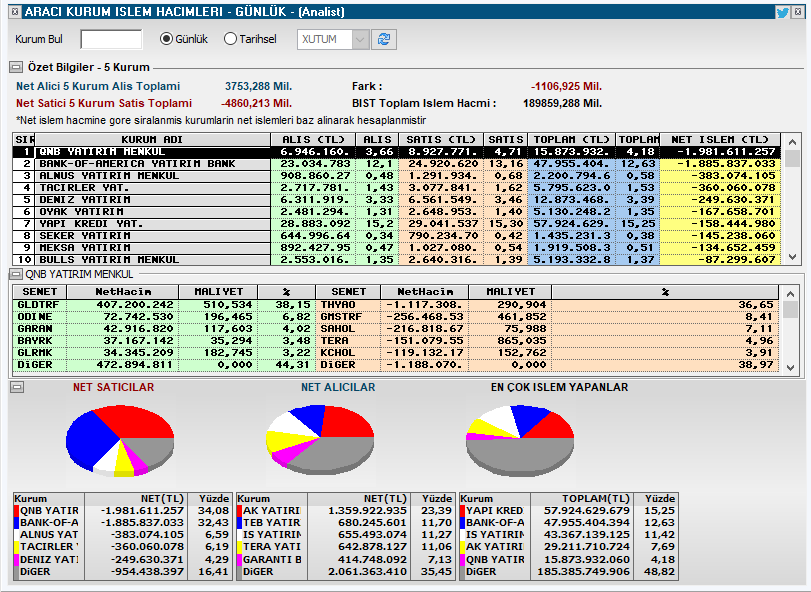The image size is (811, 592).
Task: Click the NET SATICILAR pie chart
Action: pos(120,441)
